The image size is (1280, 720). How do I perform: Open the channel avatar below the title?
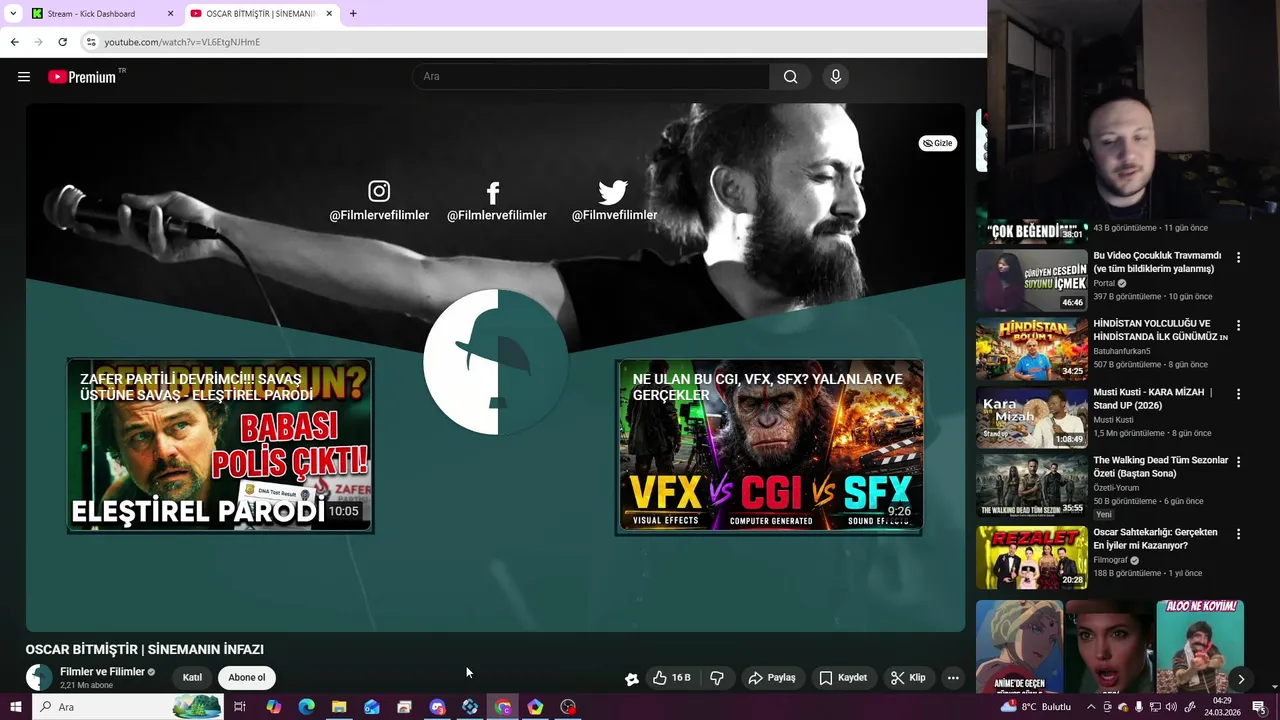click(39, 678)
